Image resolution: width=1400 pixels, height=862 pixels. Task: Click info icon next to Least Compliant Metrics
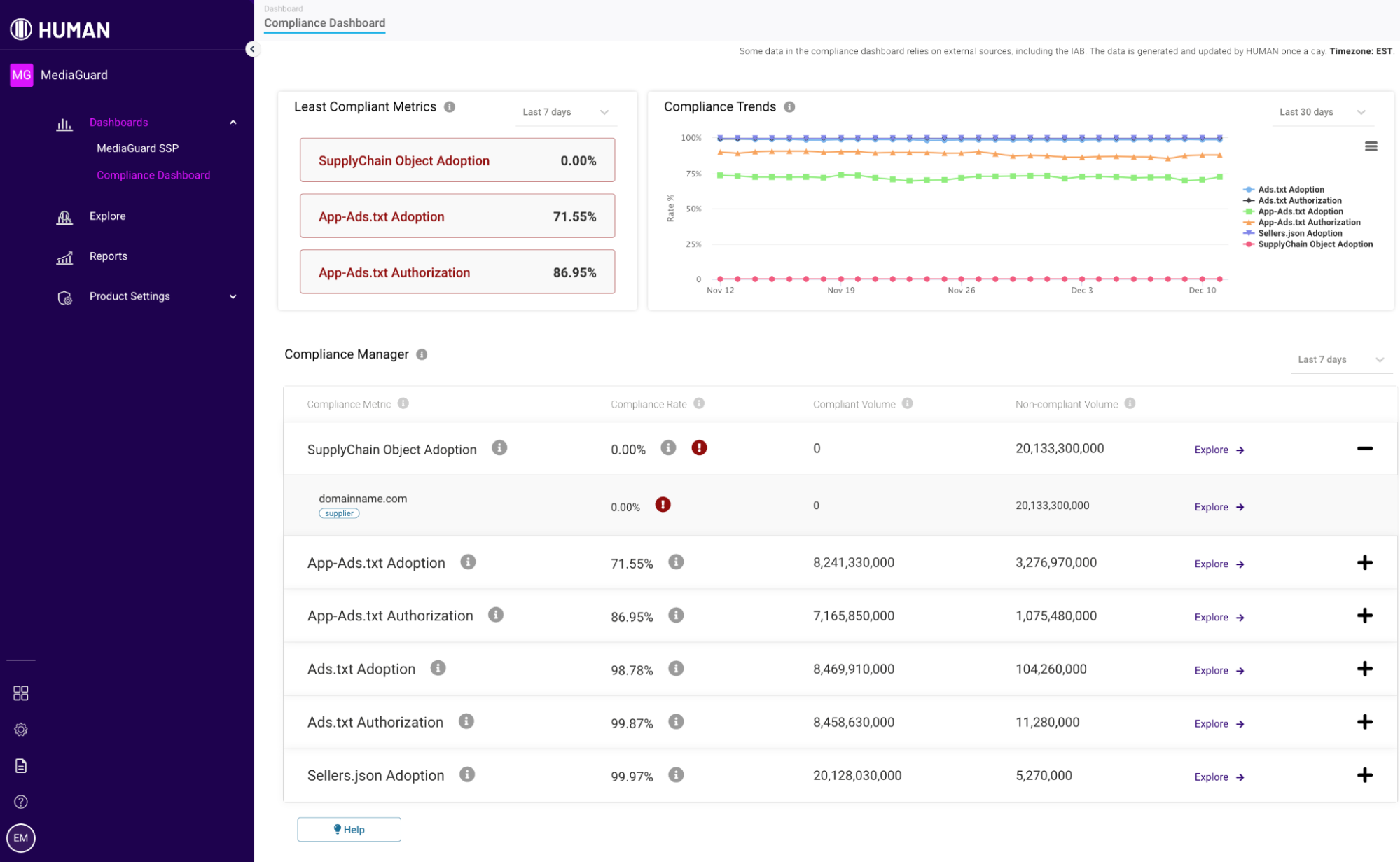point(450,107)
